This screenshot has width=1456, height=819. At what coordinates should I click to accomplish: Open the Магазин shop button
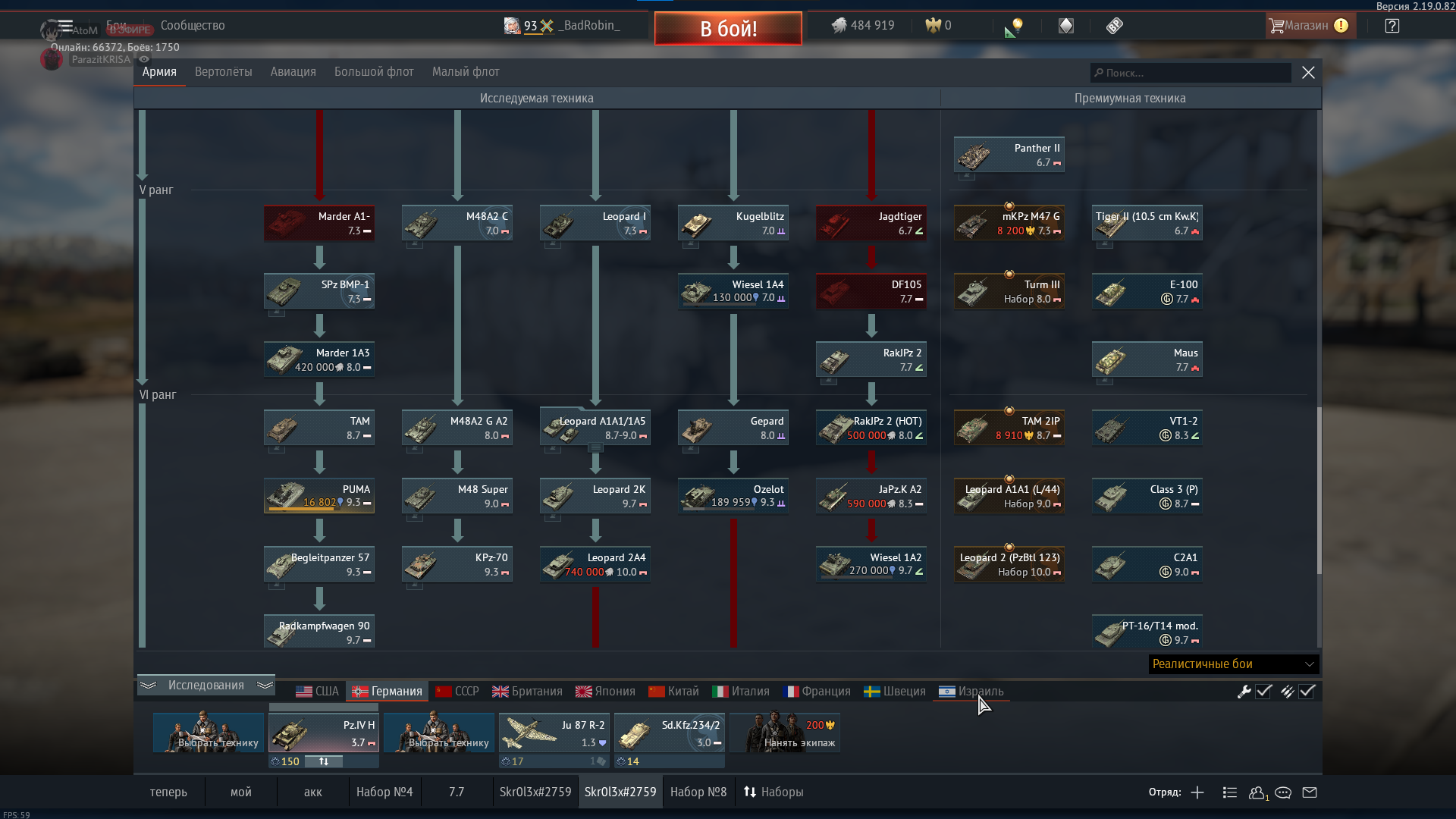pyautogui.click(x=1310, y=26)
